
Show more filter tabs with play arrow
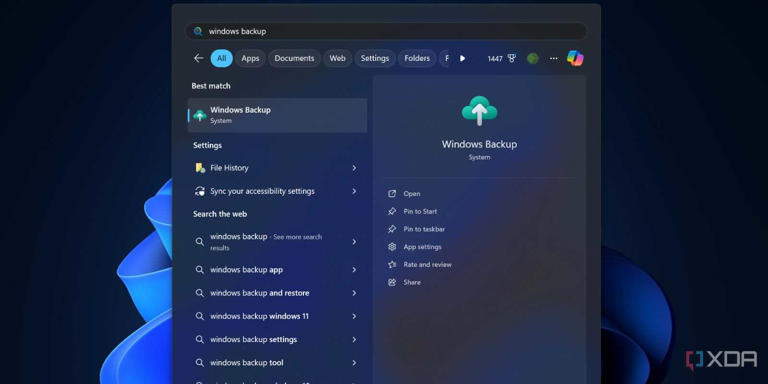click(462, 58)
